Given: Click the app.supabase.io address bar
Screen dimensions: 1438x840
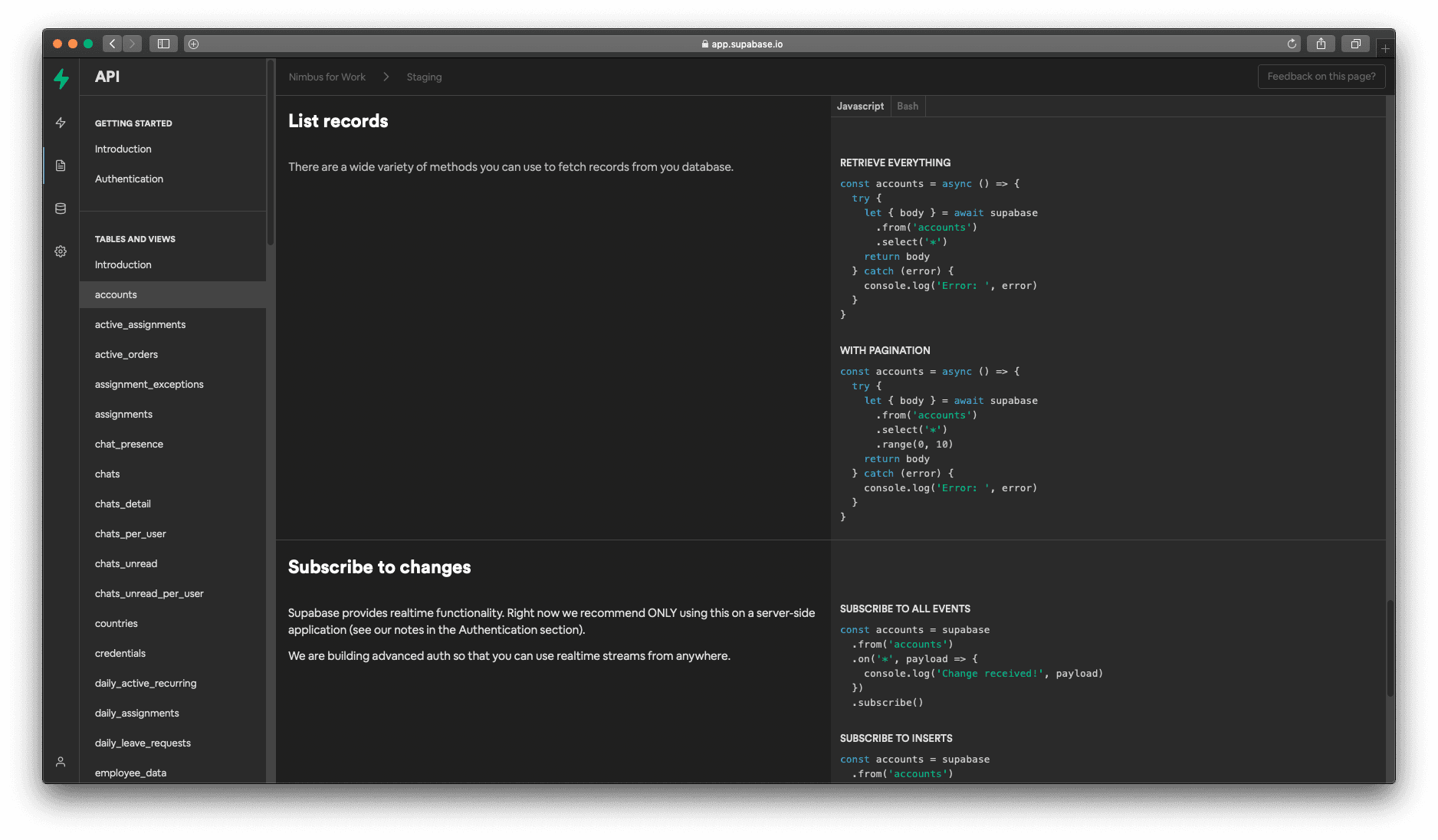Looking at the screenshot, I should point(742,44).
